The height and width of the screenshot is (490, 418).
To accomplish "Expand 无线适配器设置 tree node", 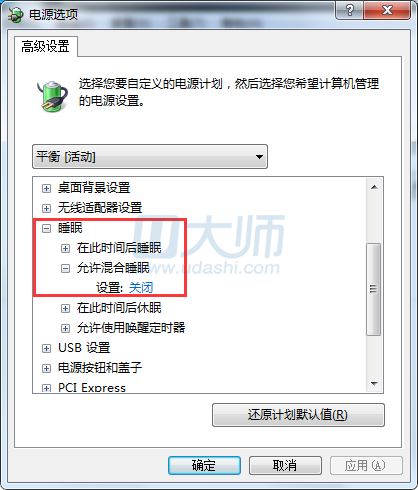I will 46,208.
